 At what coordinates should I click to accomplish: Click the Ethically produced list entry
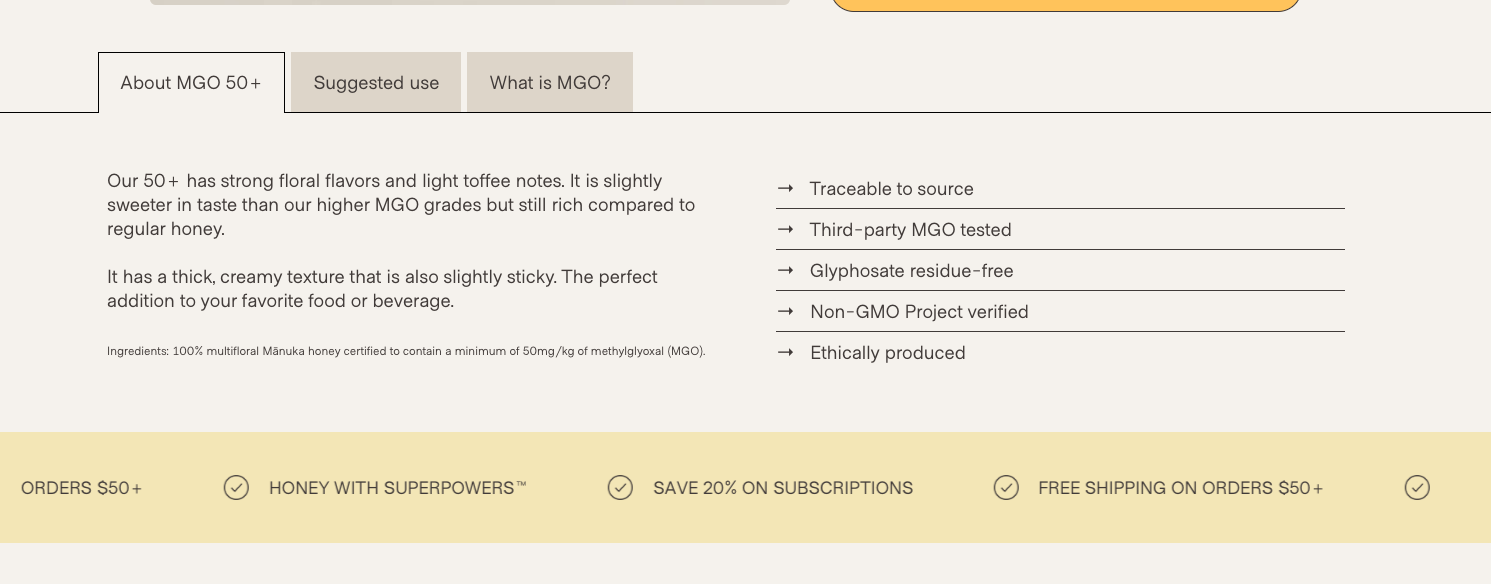[887, 352]
